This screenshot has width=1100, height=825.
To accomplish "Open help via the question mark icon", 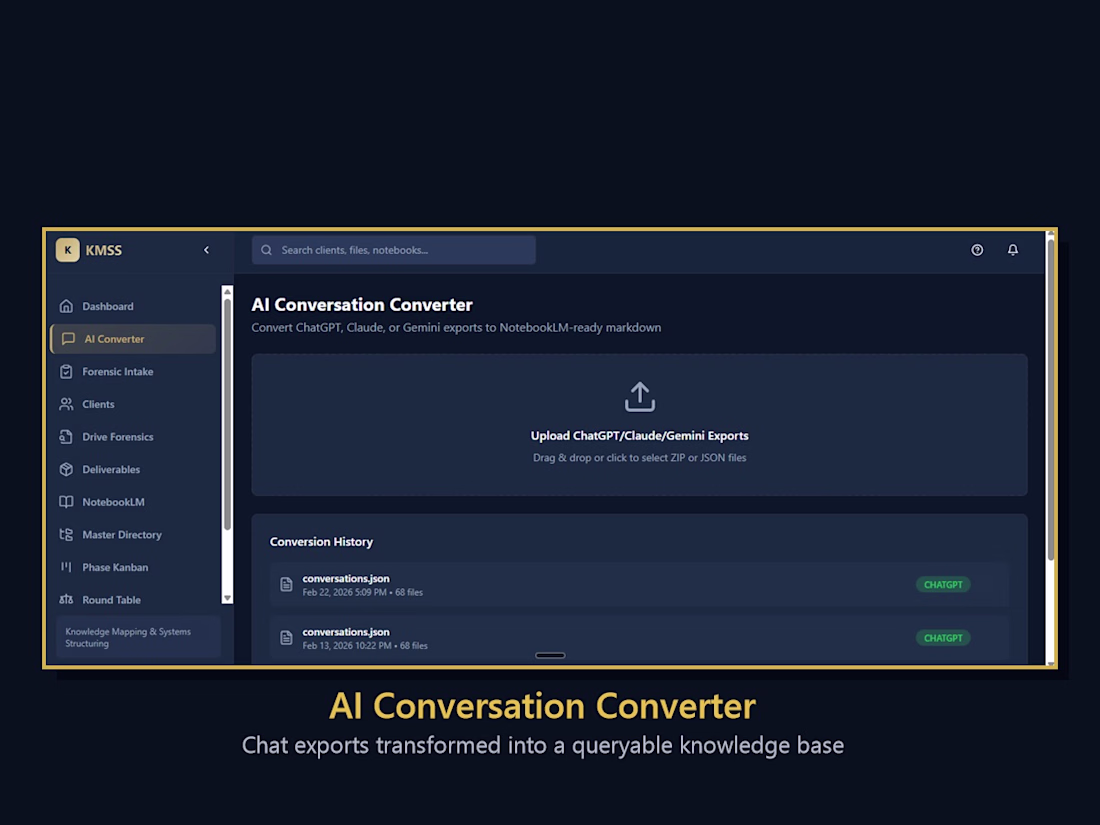I will click(977, 250).
